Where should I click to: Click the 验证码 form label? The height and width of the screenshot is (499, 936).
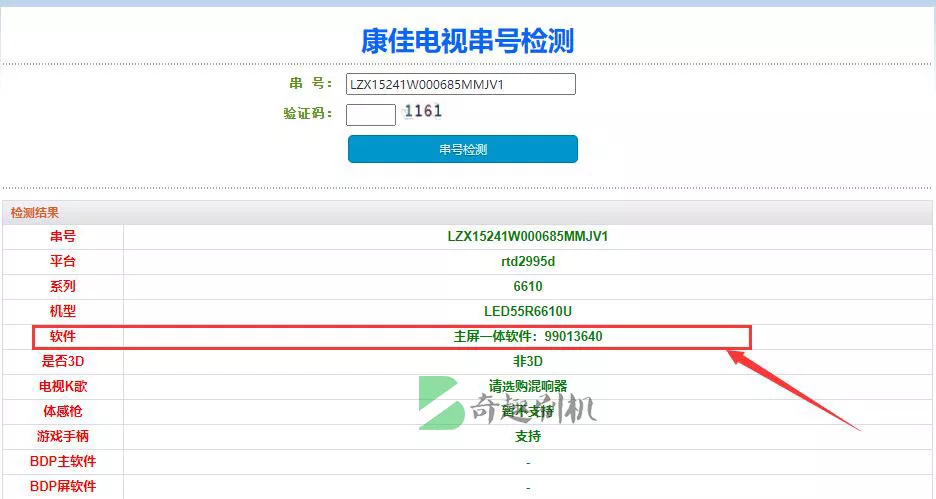pos(307,113)
